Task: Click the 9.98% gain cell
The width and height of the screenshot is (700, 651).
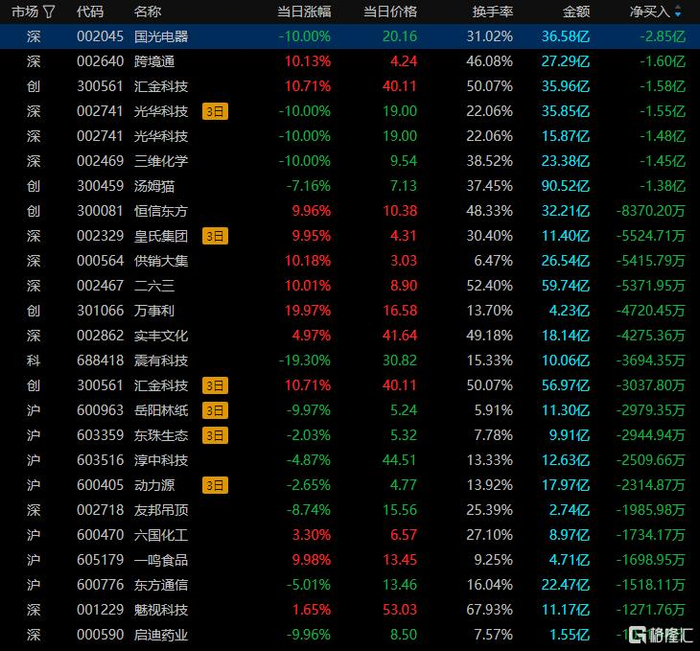Action: [312, 560]
